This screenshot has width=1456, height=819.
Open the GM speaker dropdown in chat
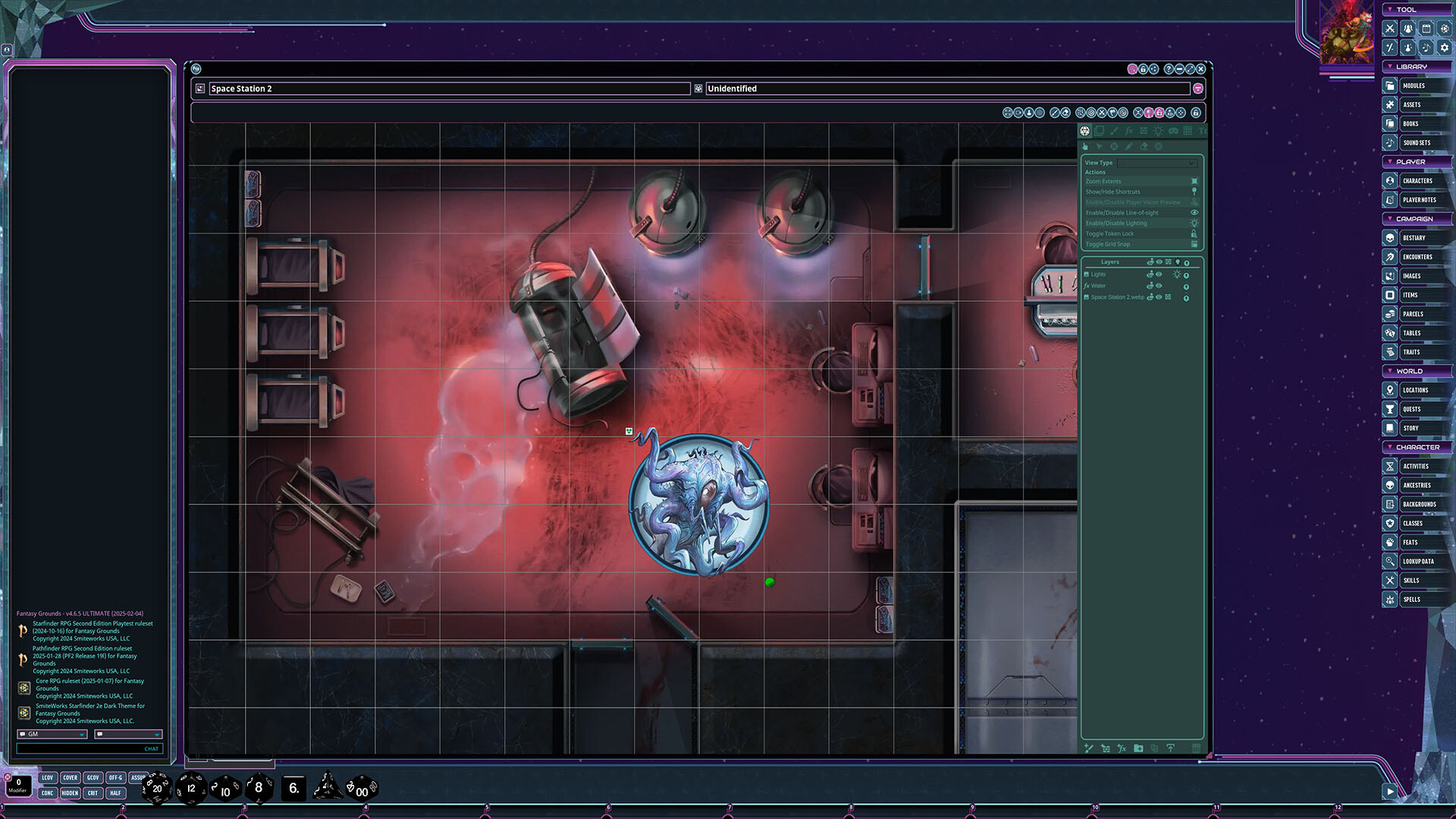tap(83, 734)
